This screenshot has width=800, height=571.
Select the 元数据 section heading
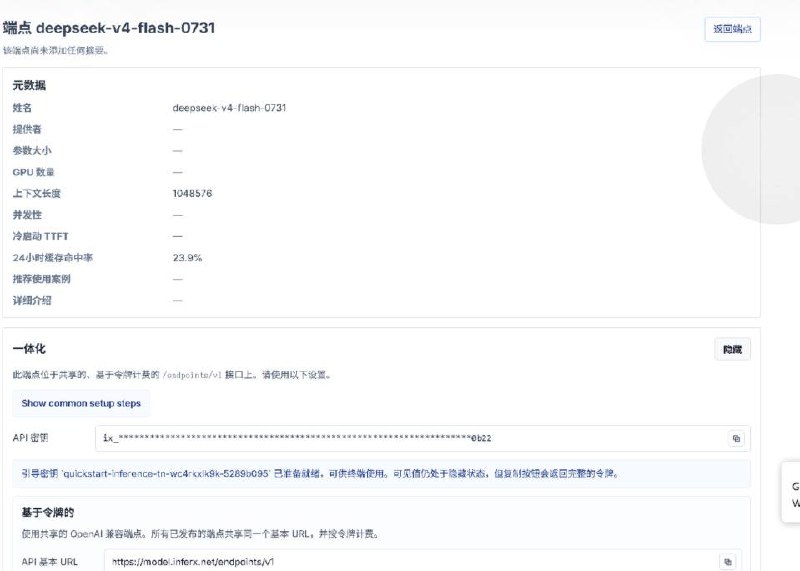click(29, 85)
